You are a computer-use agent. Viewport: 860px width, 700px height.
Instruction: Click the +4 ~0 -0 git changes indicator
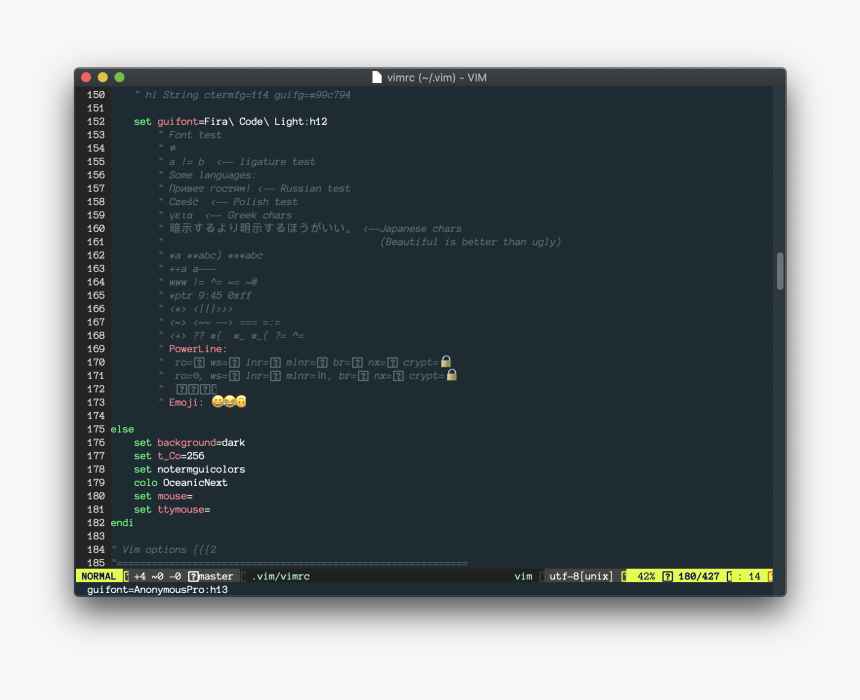tap(158, 576)
